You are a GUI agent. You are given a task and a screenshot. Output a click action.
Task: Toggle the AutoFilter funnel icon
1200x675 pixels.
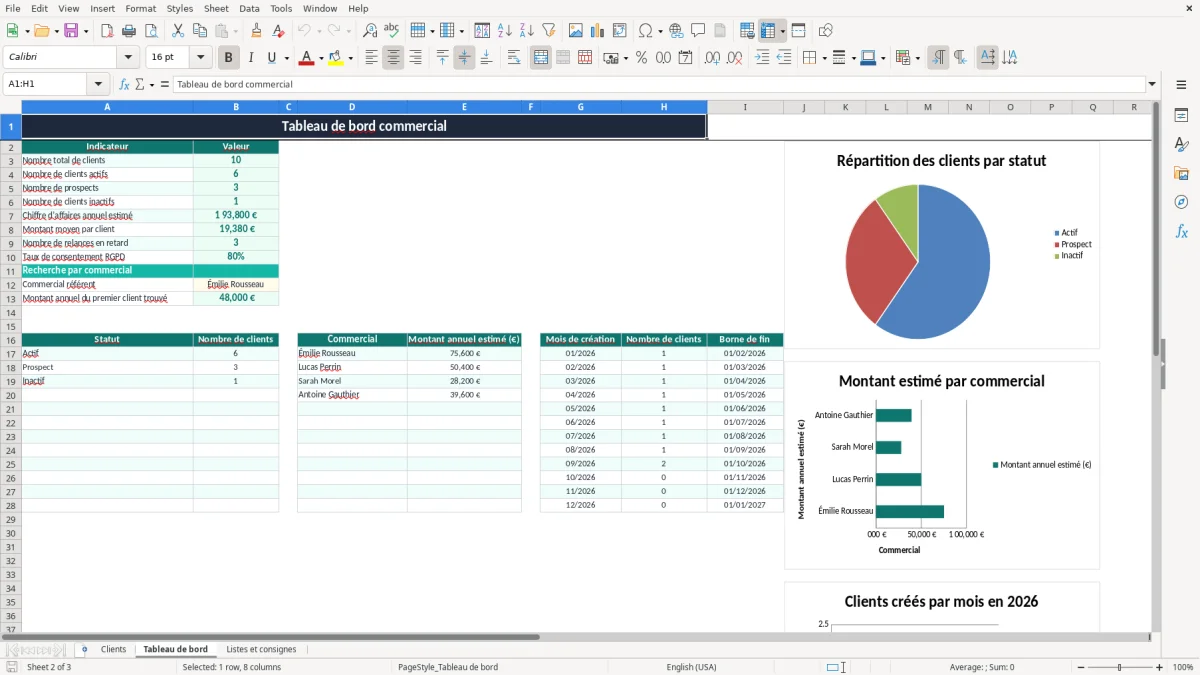pyautogui.click(x=548, y=31)
